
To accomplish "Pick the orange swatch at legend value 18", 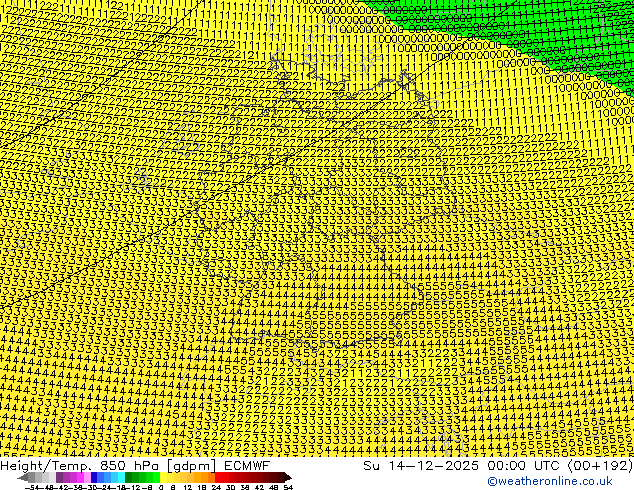I will (x=205, y=477).
